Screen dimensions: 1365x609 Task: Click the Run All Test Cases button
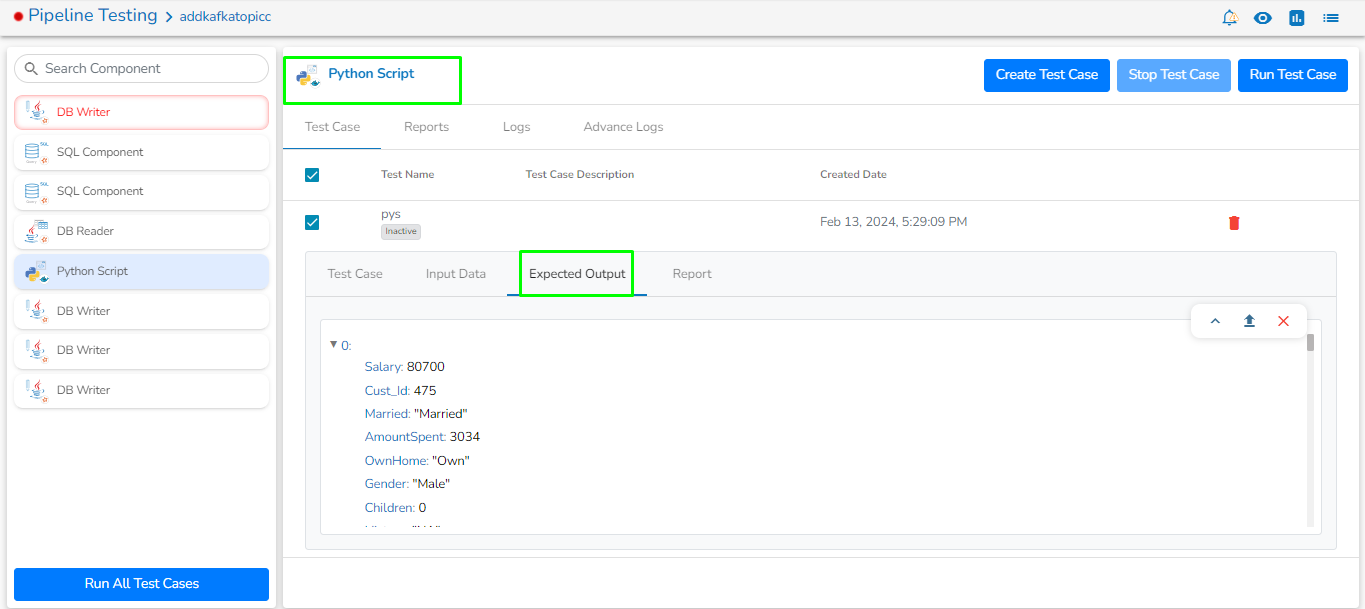pos(141,584)
